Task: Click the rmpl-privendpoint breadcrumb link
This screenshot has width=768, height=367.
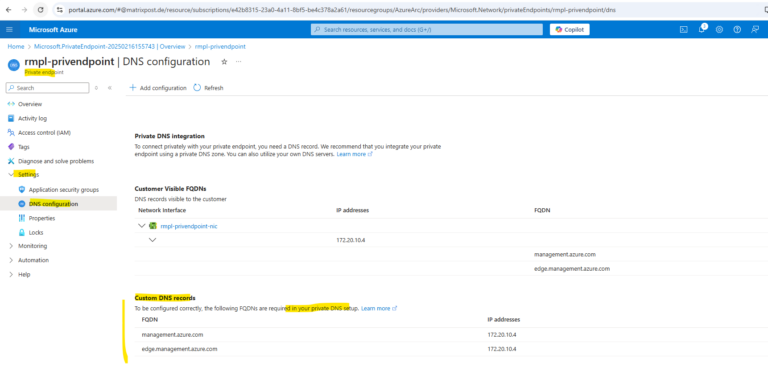Action: pos(220,47)
